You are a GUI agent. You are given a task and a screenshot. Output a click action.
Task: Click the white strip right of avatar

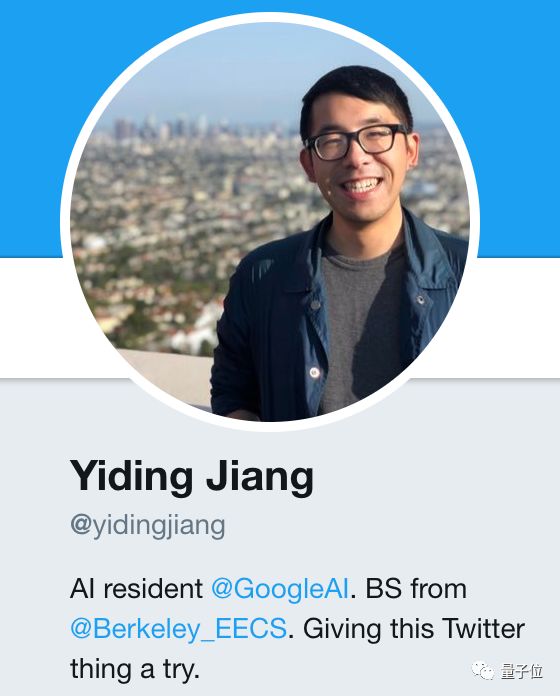click(x=519, y=317)
